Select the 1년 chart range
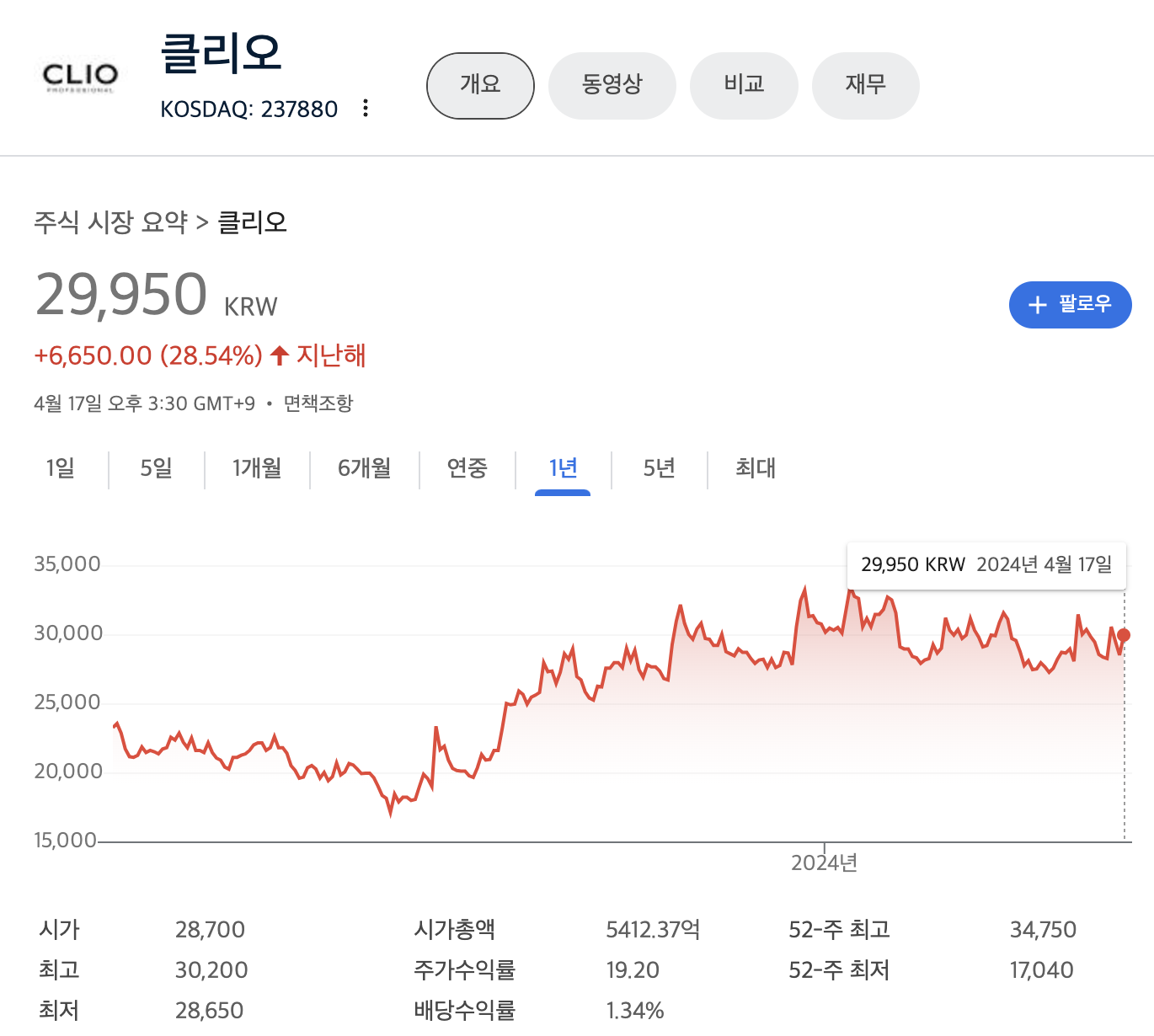1154x1036 pixels. pyautogui.click(x=563, y=468)
